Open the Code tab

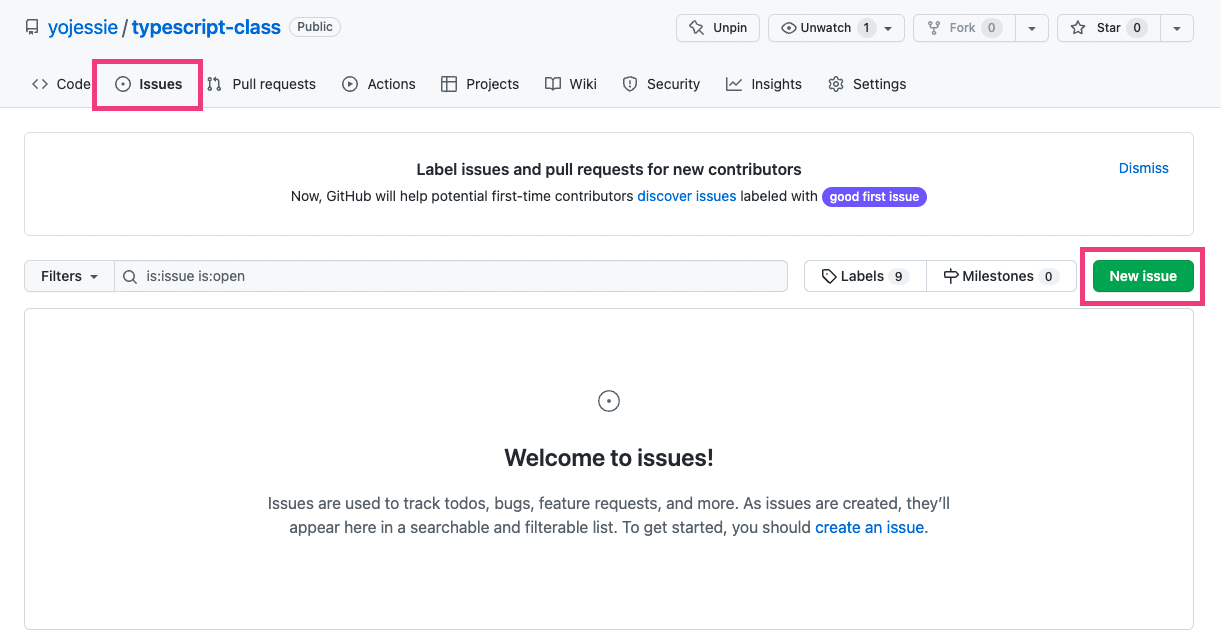[61, 84]
